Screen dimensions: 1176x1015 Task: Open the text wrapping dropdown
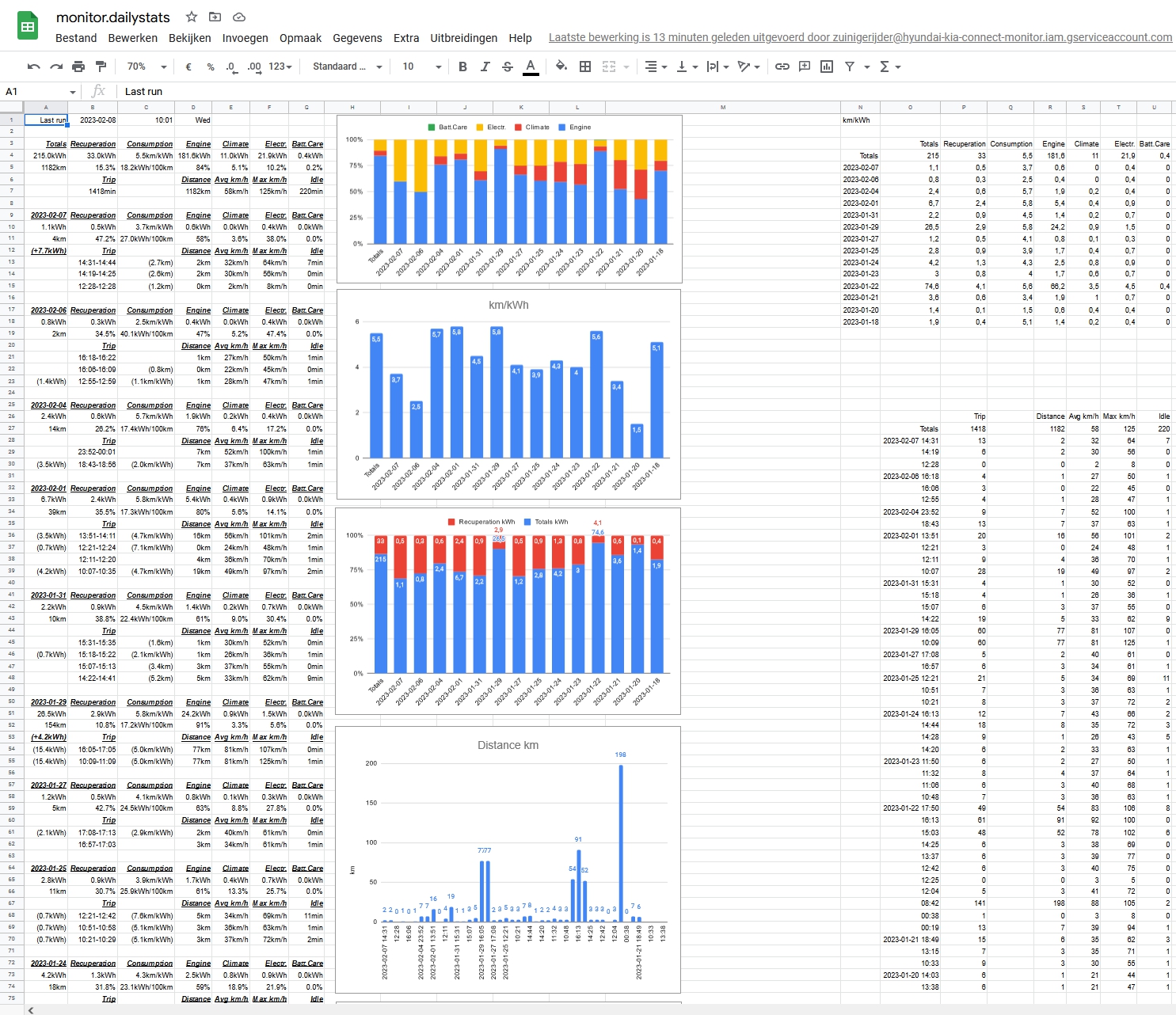click(717, 67)
